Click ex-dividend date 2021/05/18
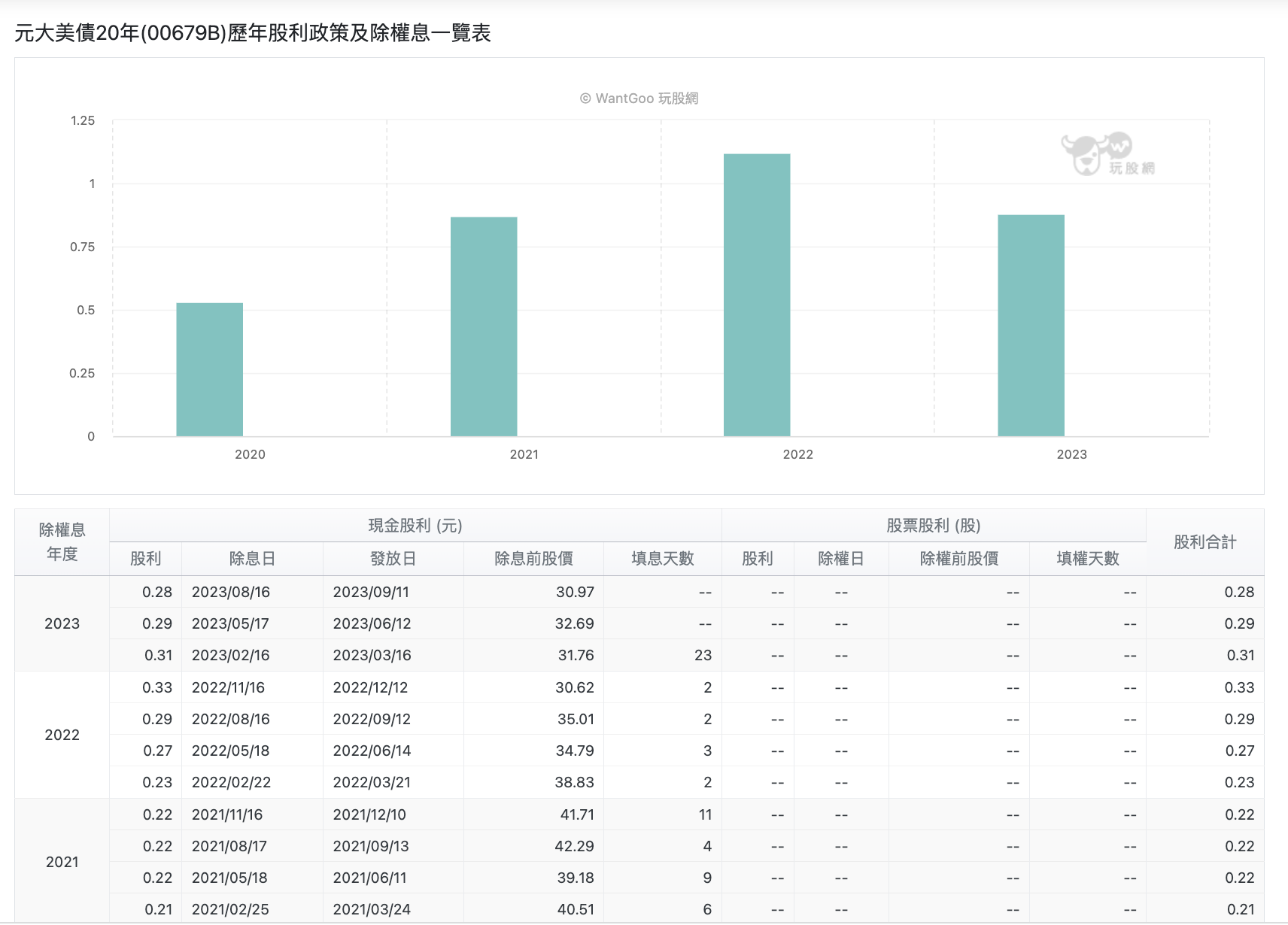Screen dimensions: 1288x925 tap(229, 878)
